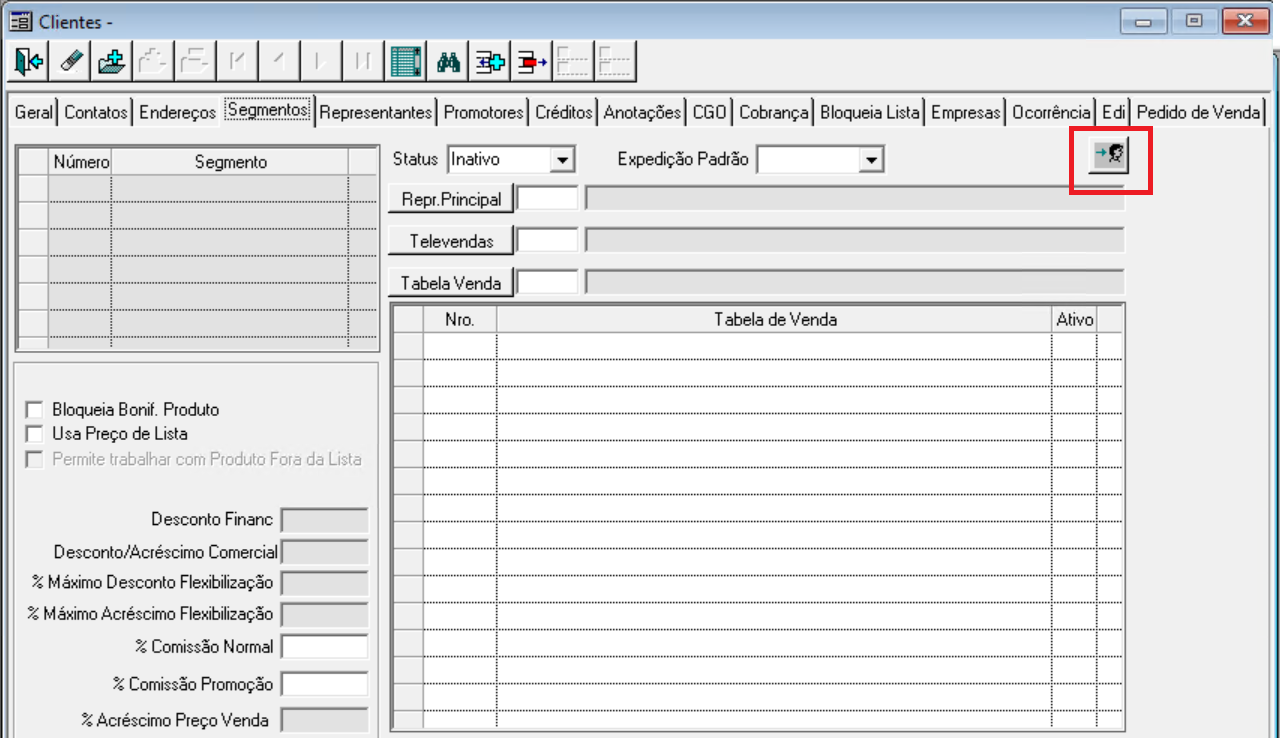1280x738 pixels.
Task: Select the Edi tab
Action: 1114,113
